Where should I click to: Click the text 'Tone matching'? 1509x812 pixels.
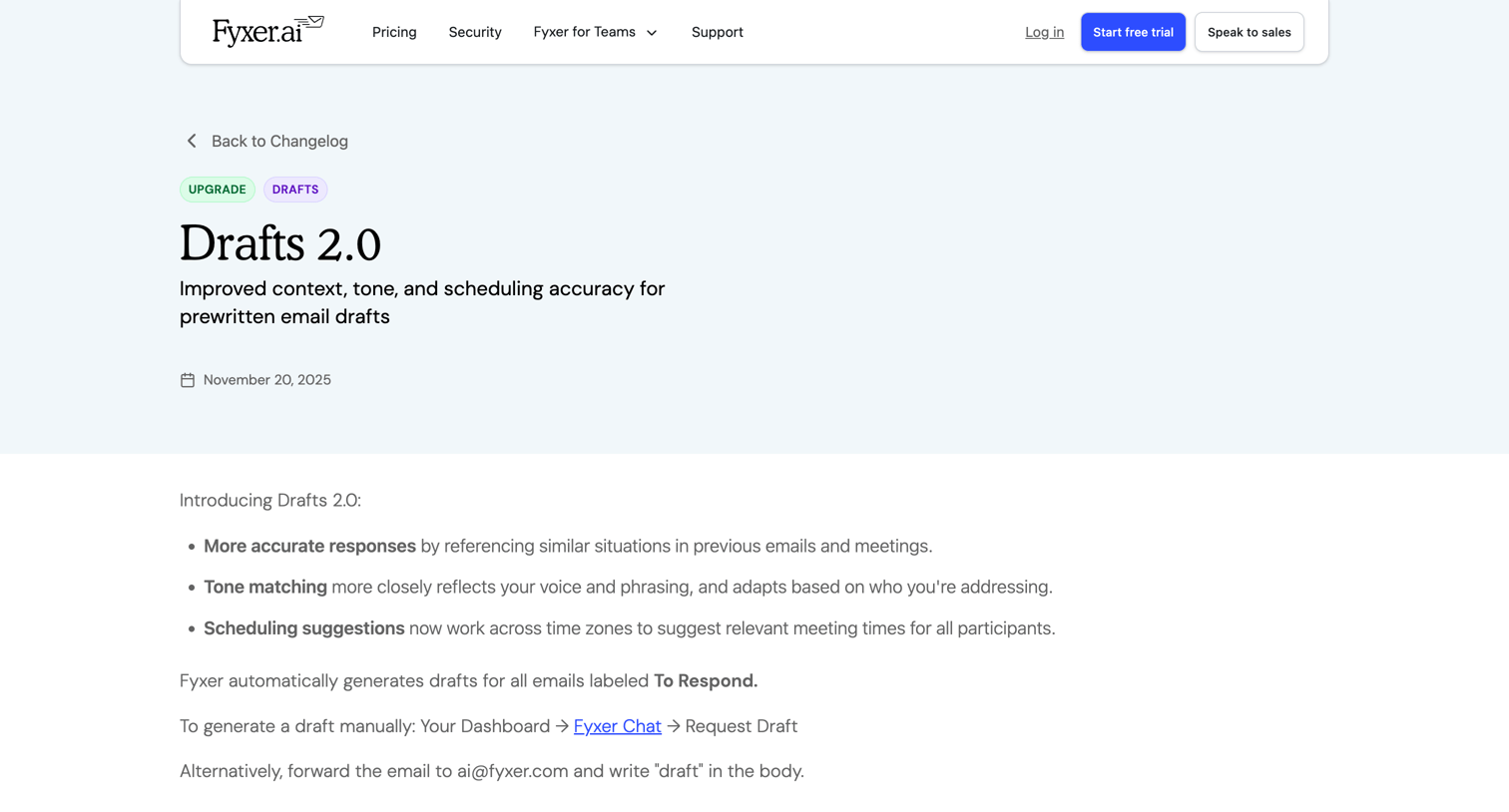pyautogui.click(x=265, y=587)
